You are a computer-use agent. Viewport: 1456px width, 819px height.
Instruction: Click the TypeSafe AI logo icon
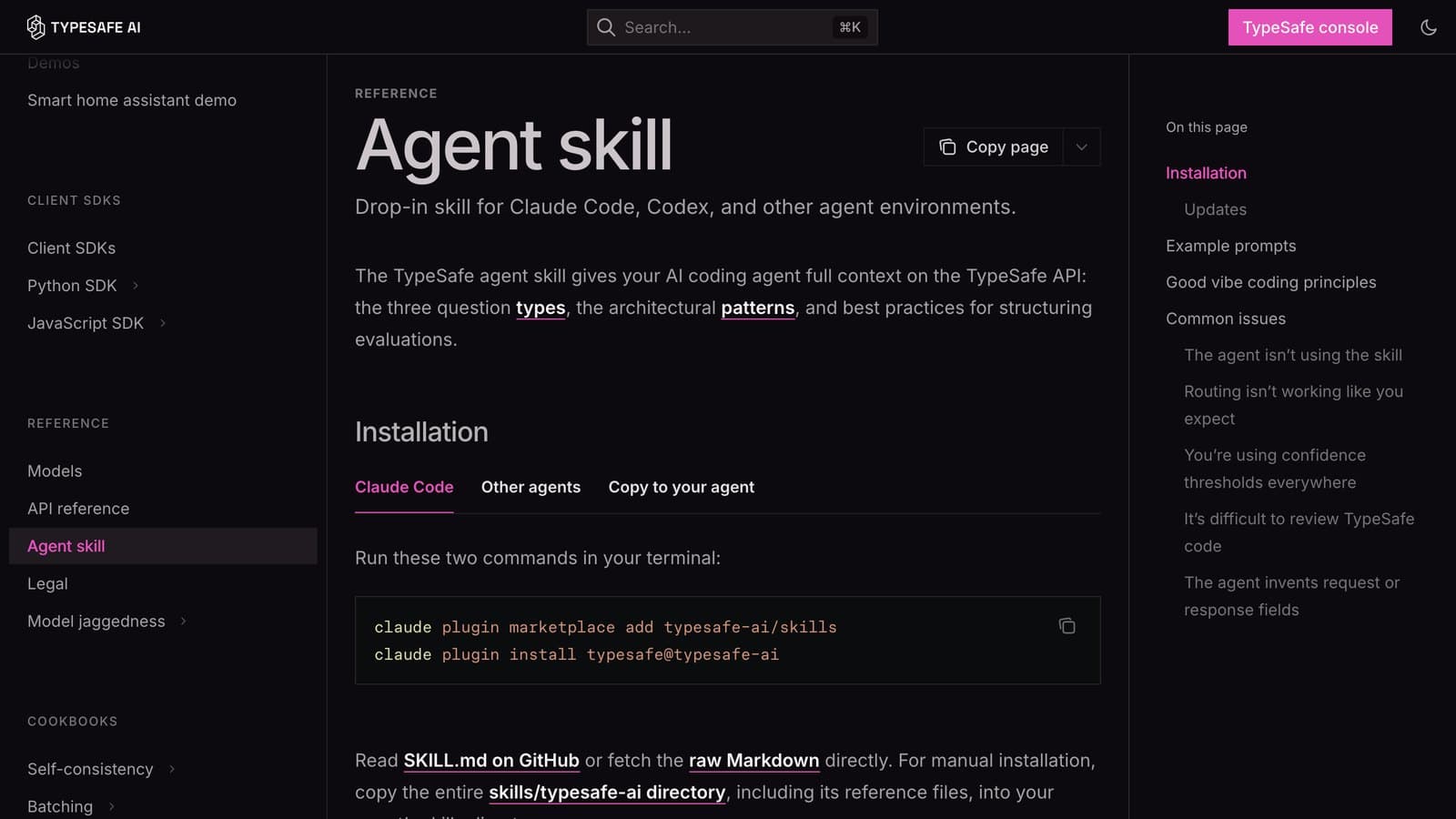pyautogui.click(x=35, y=27)
